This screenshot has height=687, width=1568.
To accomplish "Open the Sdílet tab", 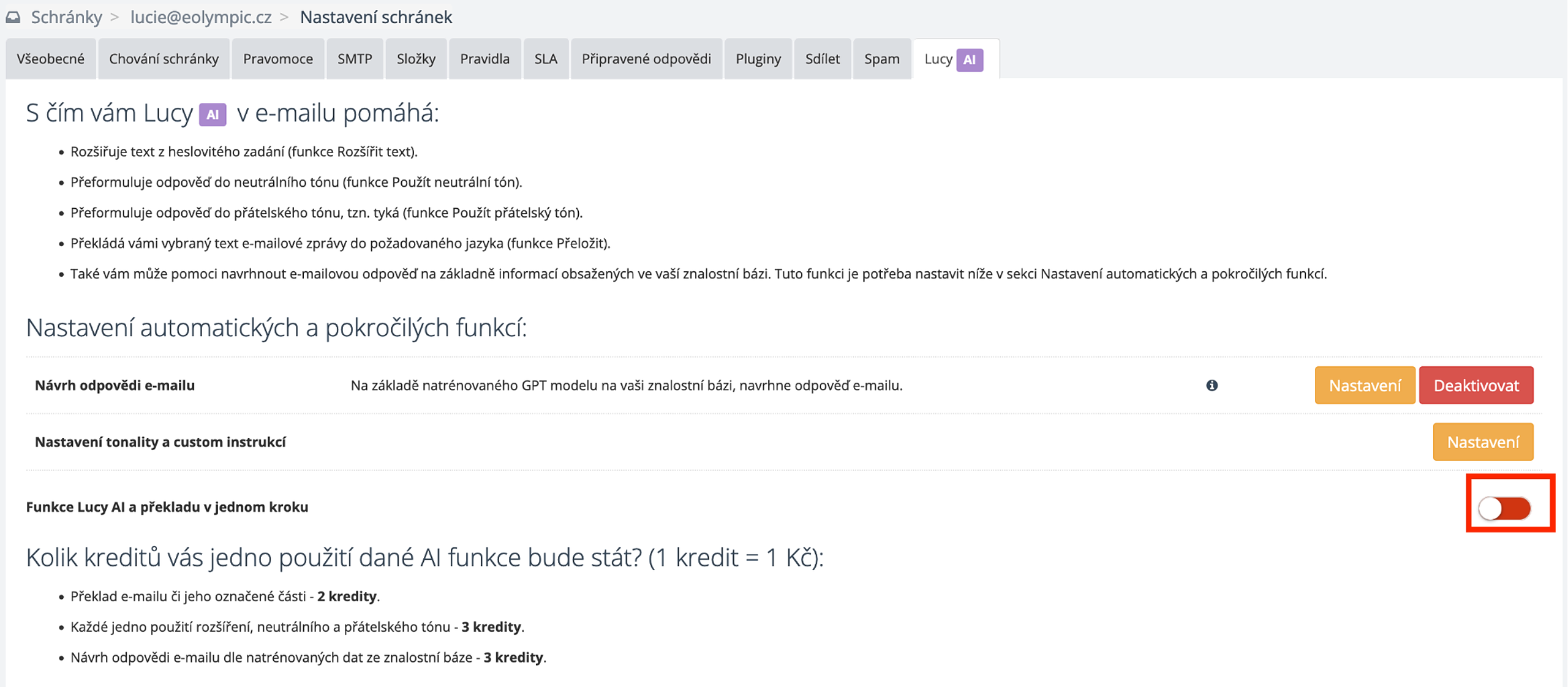I will pos(822,59).
